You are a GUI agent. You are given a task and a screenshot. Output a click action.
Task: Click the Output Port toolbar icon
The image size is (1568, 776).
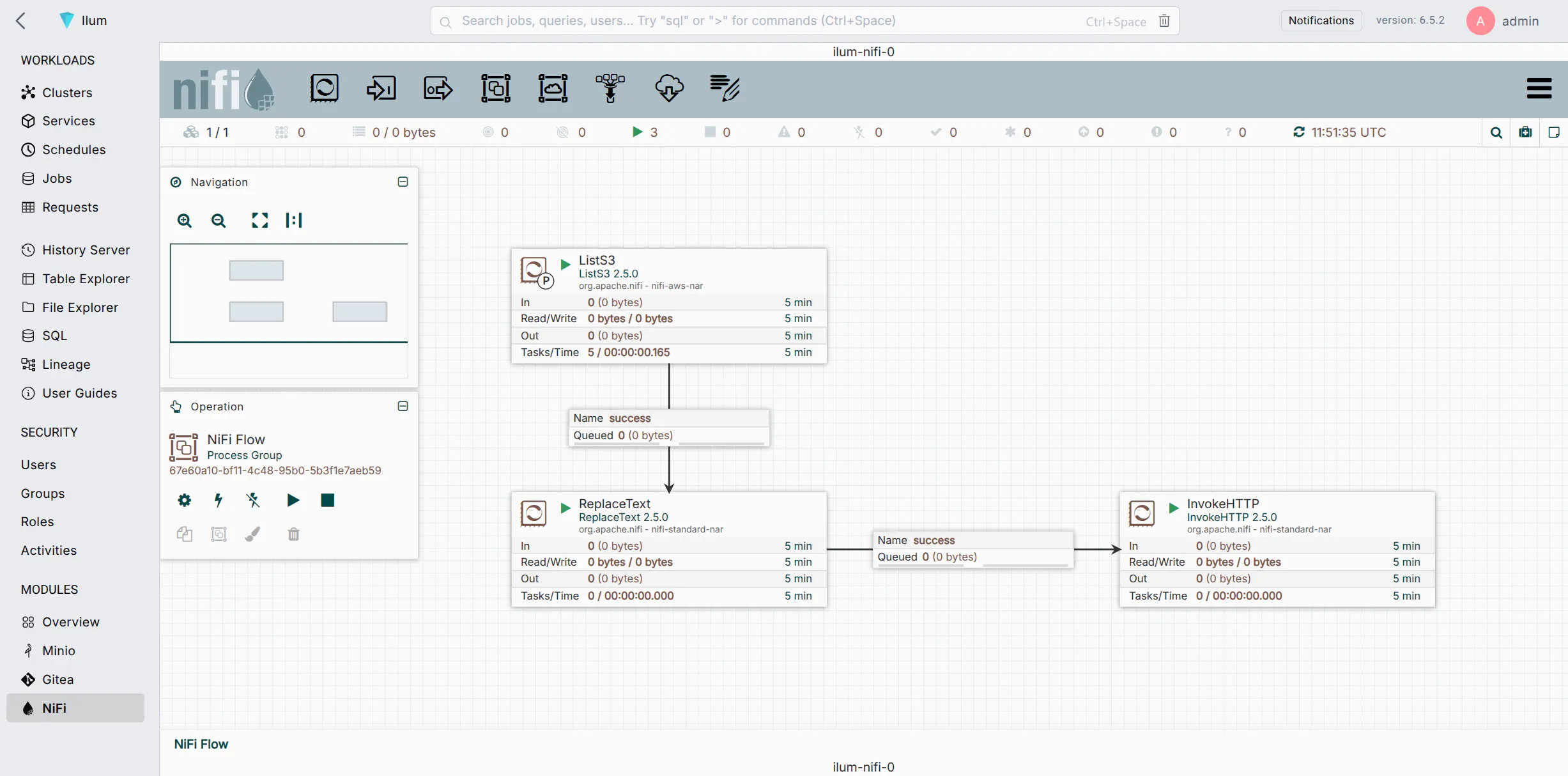pos(438,88)
